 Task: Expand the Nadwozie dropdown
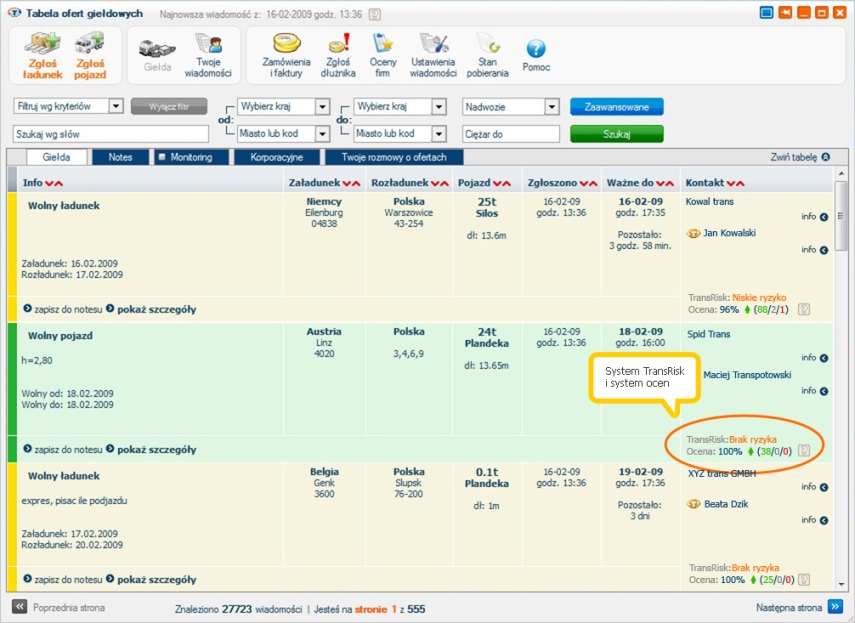click(552, 107)
